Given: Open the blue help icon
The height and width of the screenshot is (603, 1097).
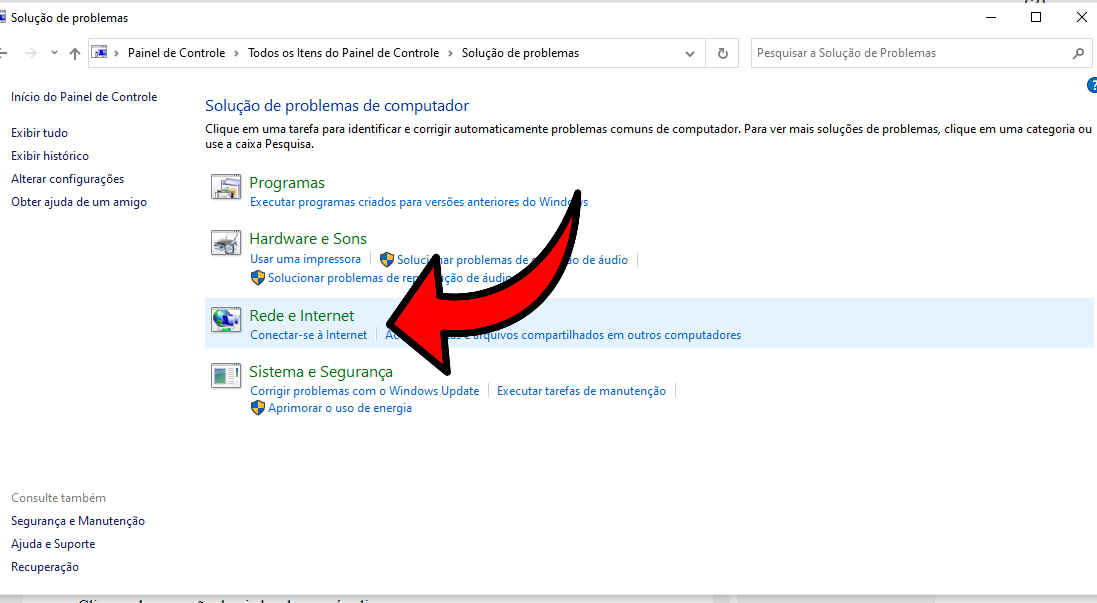Looking at the screenshot, I should (x=1092, y=85).
